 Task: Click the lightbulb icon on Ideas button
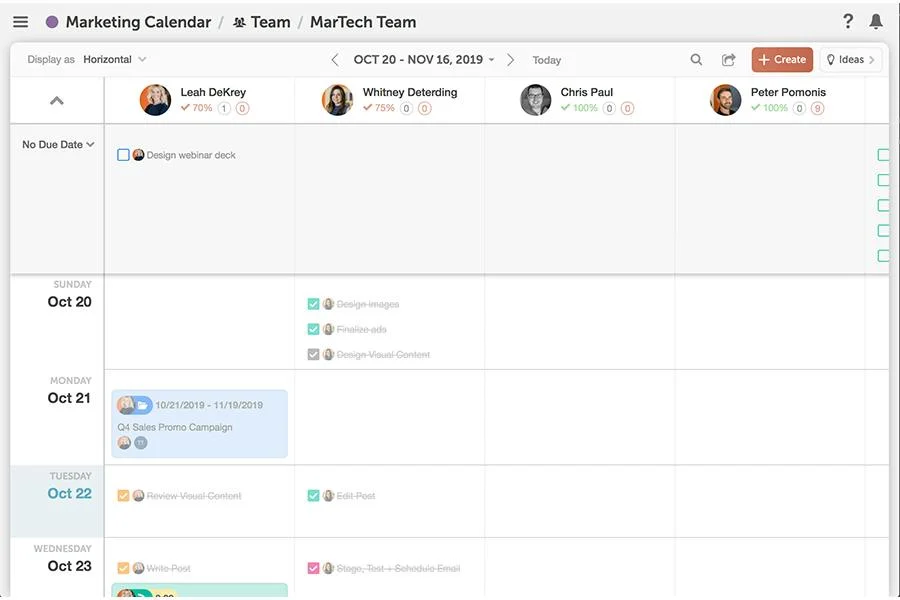tap(831, 60)
